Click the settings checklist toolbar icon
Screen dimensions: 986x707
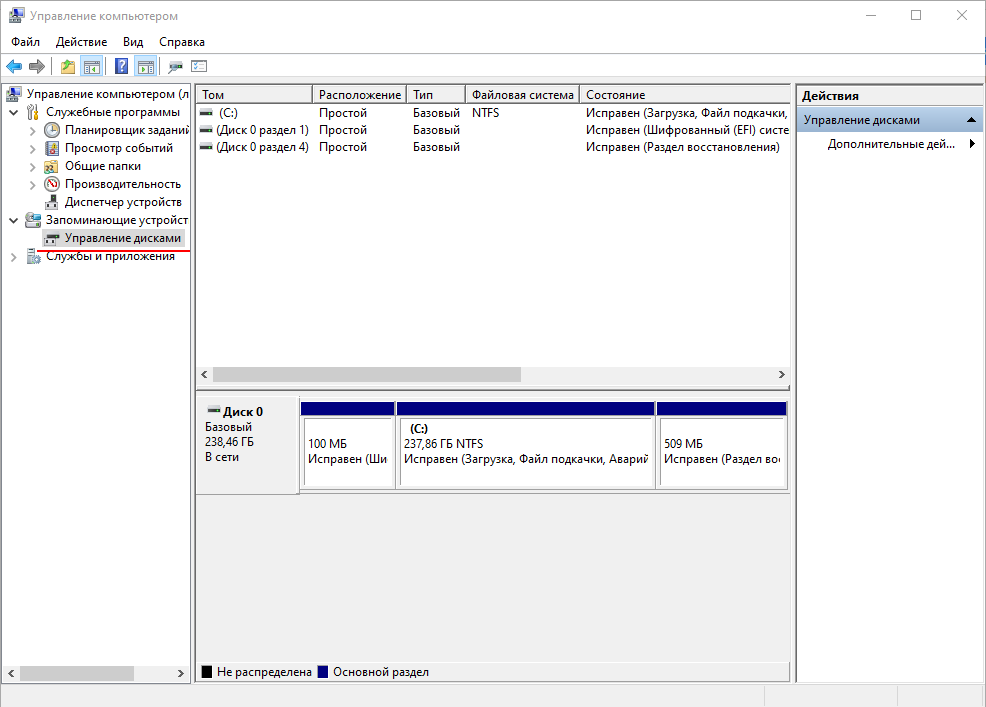[x=199, y=66]
